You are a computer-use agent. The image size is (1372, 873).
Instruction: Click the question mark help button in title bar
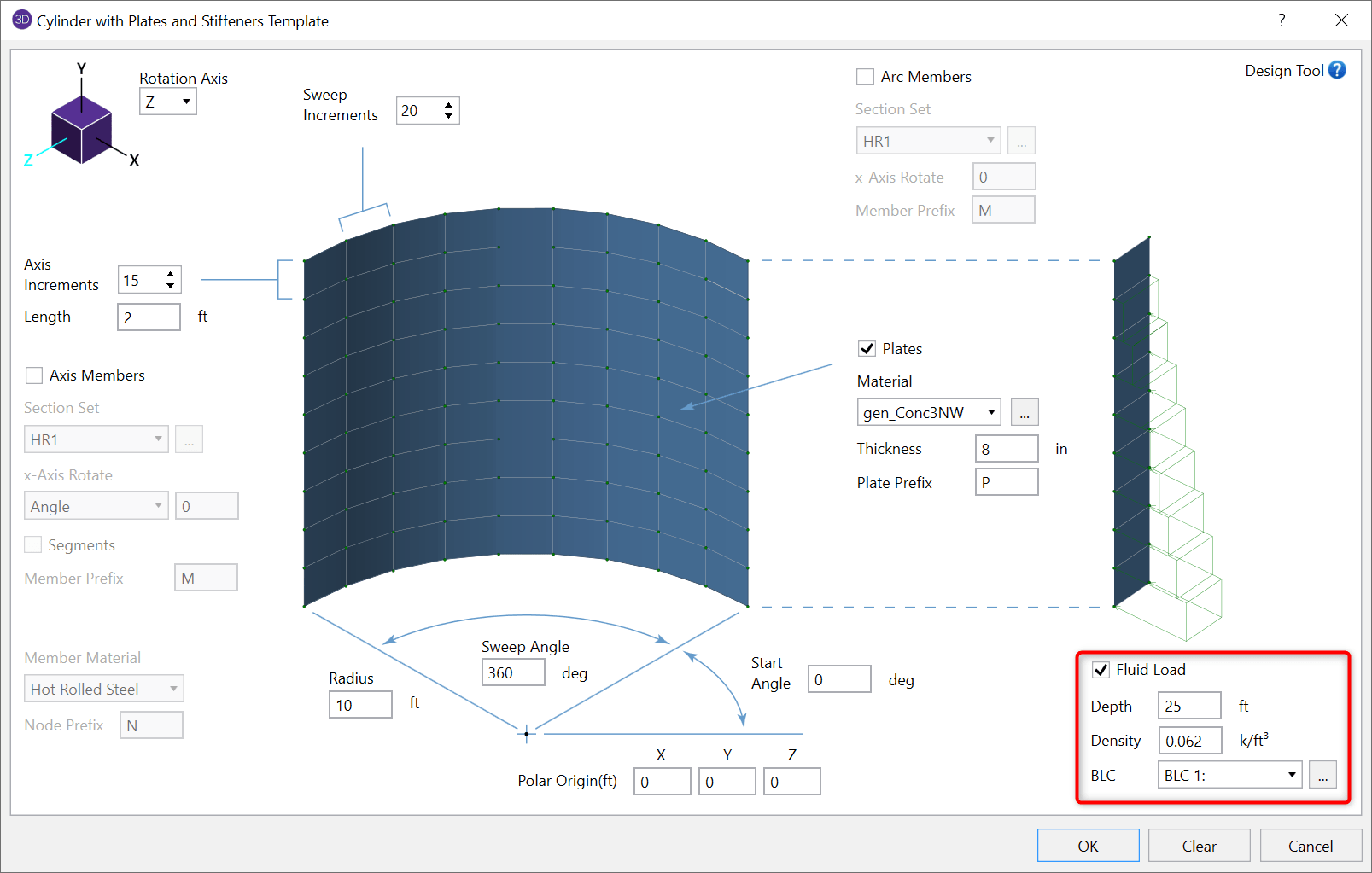pos(1281,20)
